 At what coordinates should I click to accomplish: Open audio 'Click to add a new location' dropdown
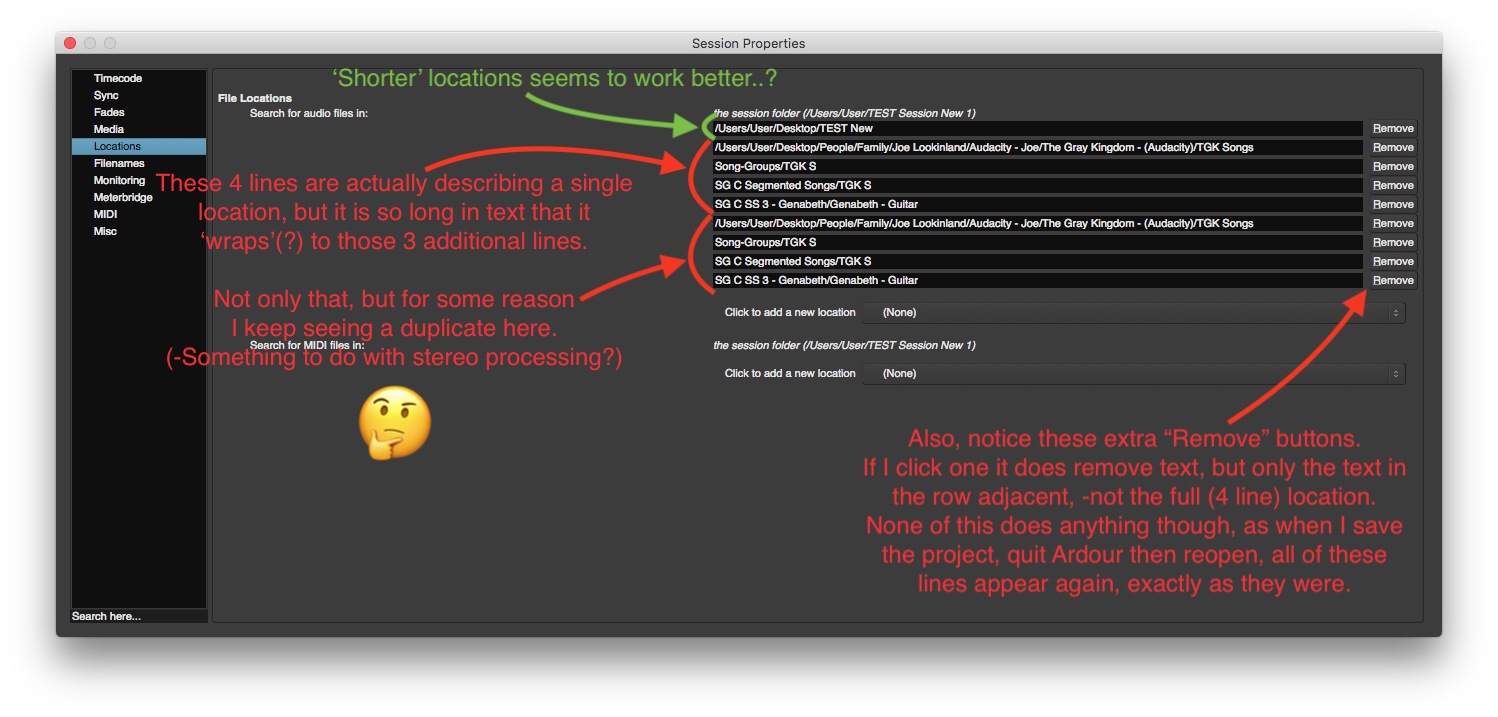point(1133,313)
